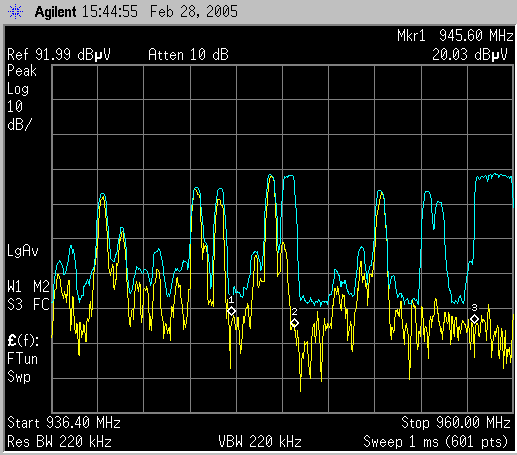Click the Mkr1 945.60 MHz readout
Viewport: 517px width, 455px height.
pyautogui.click(x=455, y=35)
